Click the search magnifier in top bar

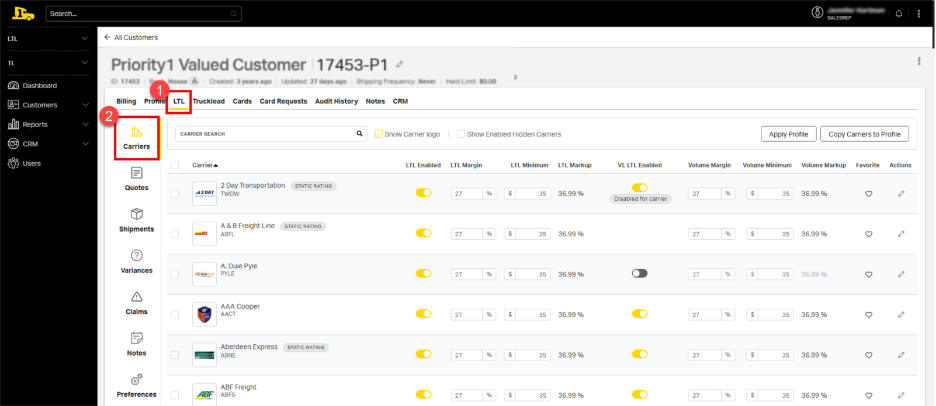tap(233, 14)
